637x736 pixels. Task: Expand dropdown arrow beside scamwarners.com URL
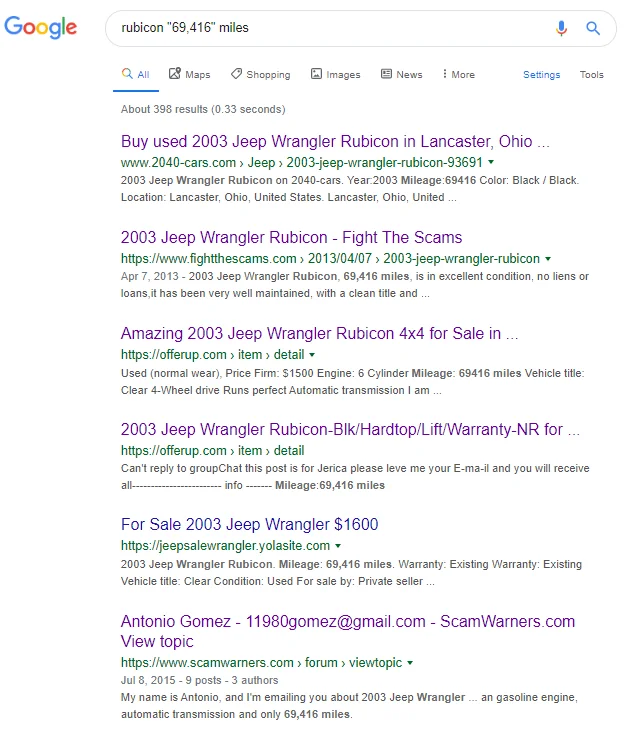pos(410,663)
